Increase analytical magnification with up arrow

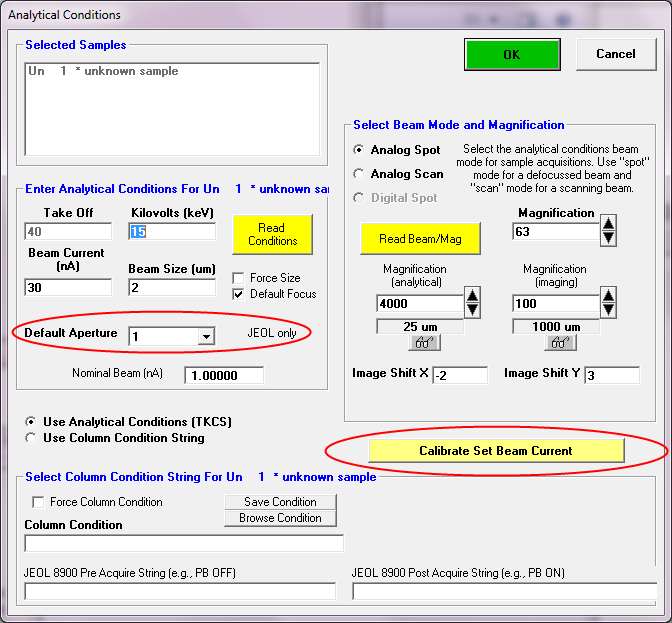[x=473, y=296]
